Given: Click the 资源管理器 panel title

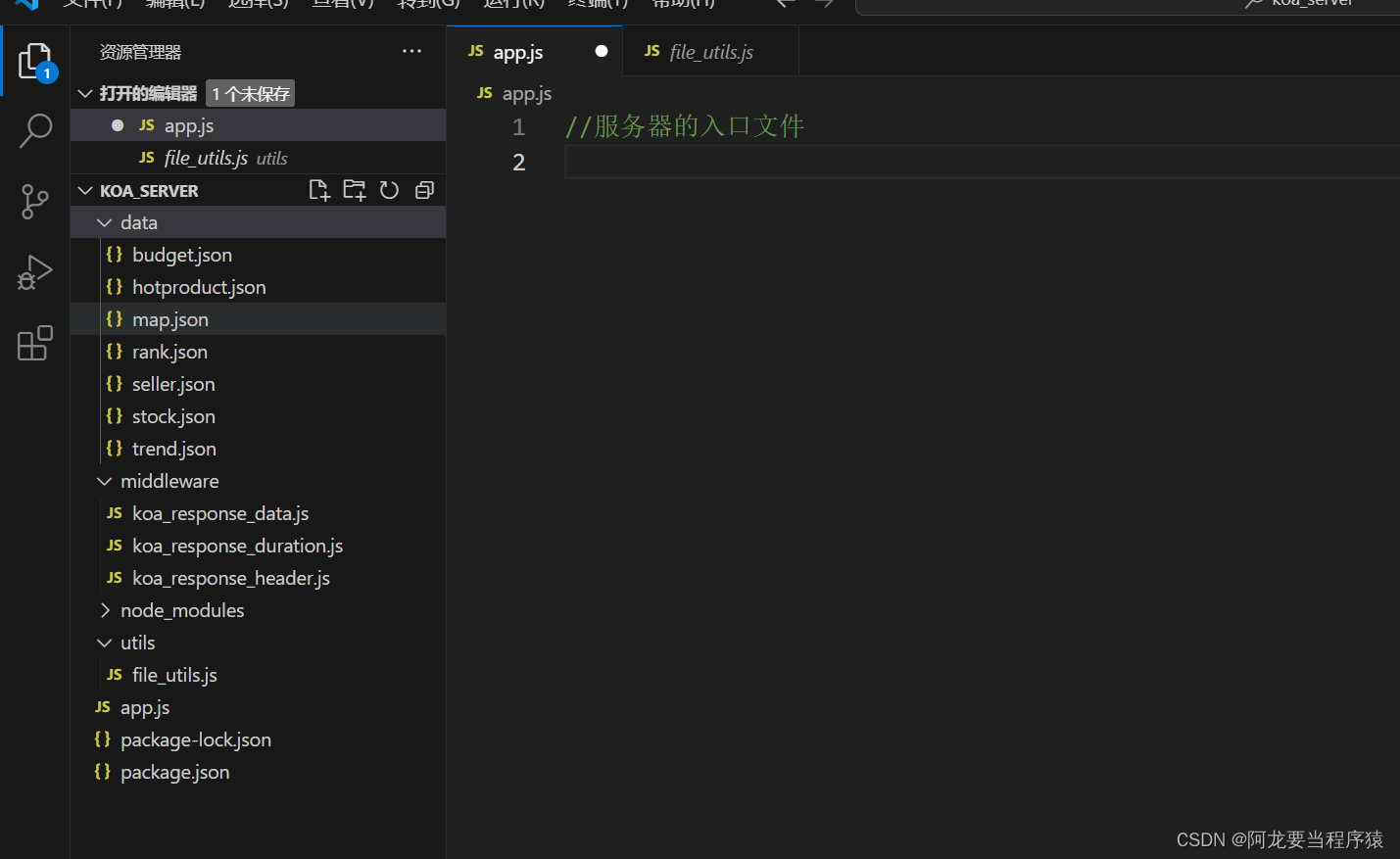Looking at the screenshot, I should pos(140,52).
